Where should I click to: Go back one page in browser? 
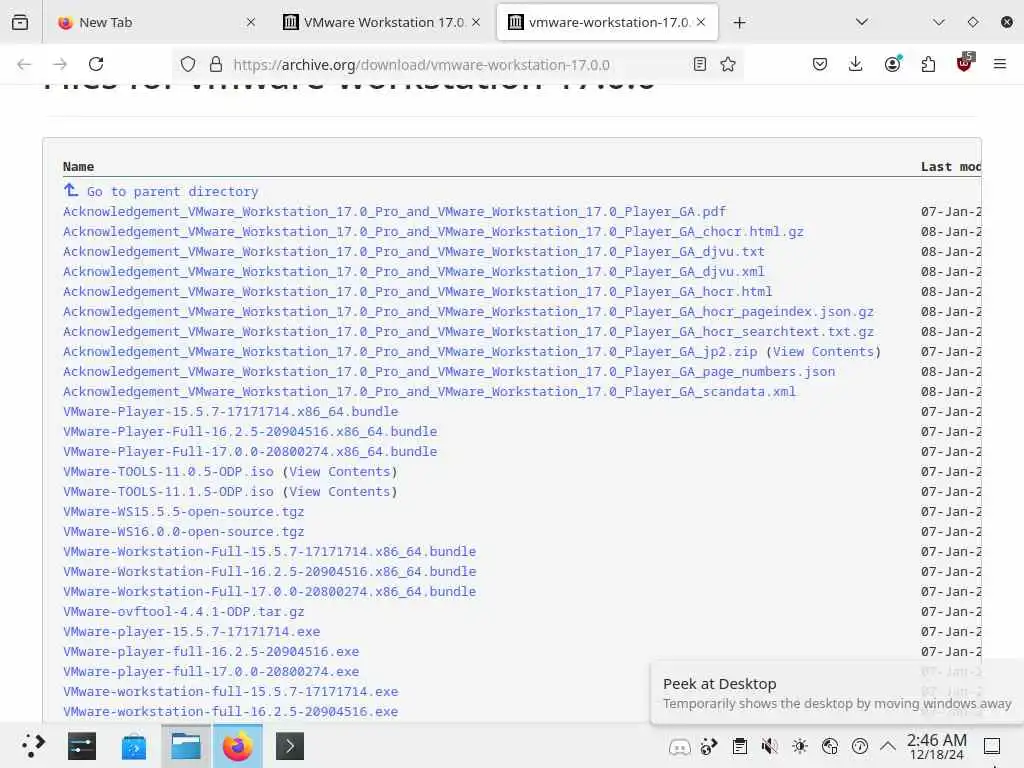(x=24, y=64)
